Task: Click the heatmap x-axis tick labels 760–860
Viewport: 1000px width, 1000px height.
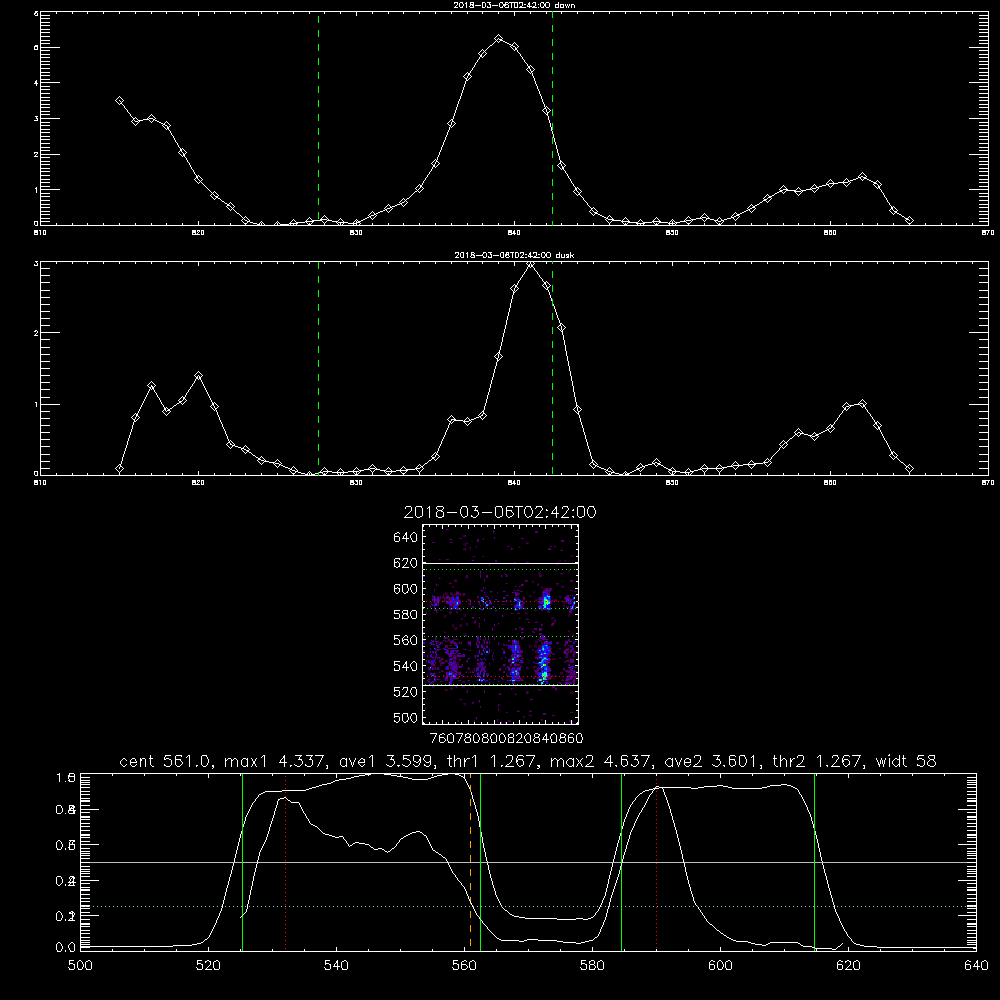Action: [506, 738]
